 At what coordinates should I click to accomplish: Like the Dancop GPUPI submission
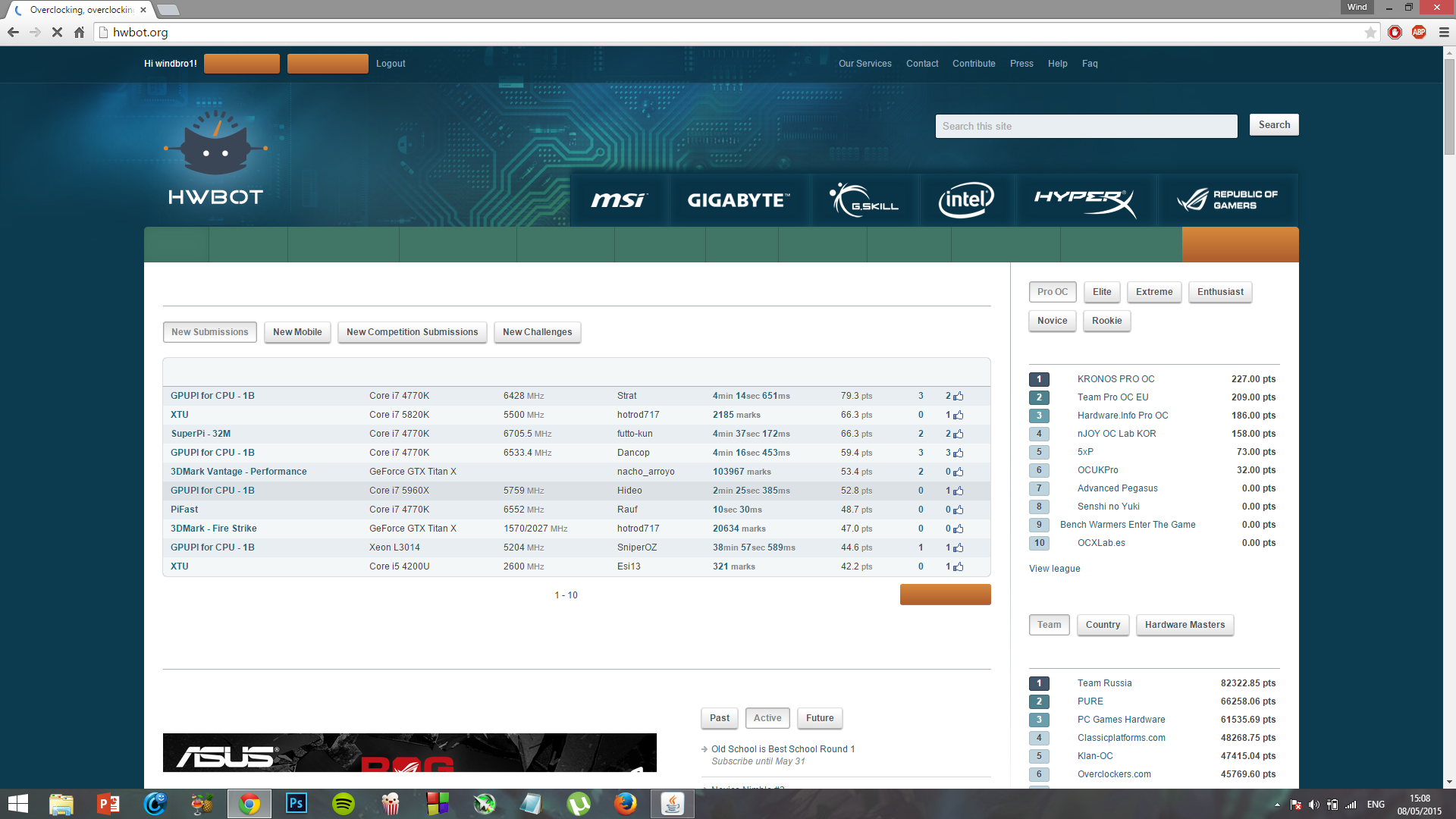959,453
